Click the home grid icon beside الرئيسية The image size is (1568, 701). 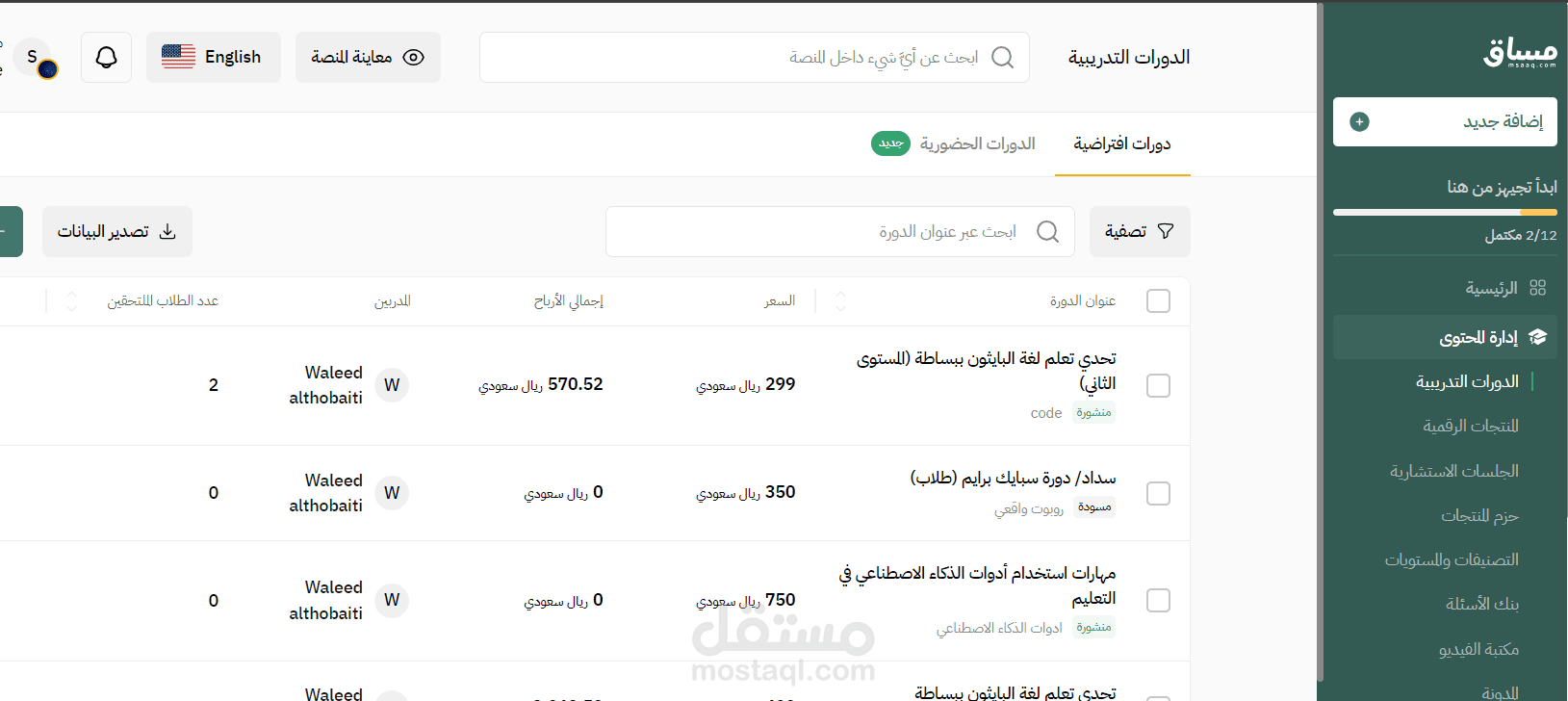click(x=1537, y=288)
